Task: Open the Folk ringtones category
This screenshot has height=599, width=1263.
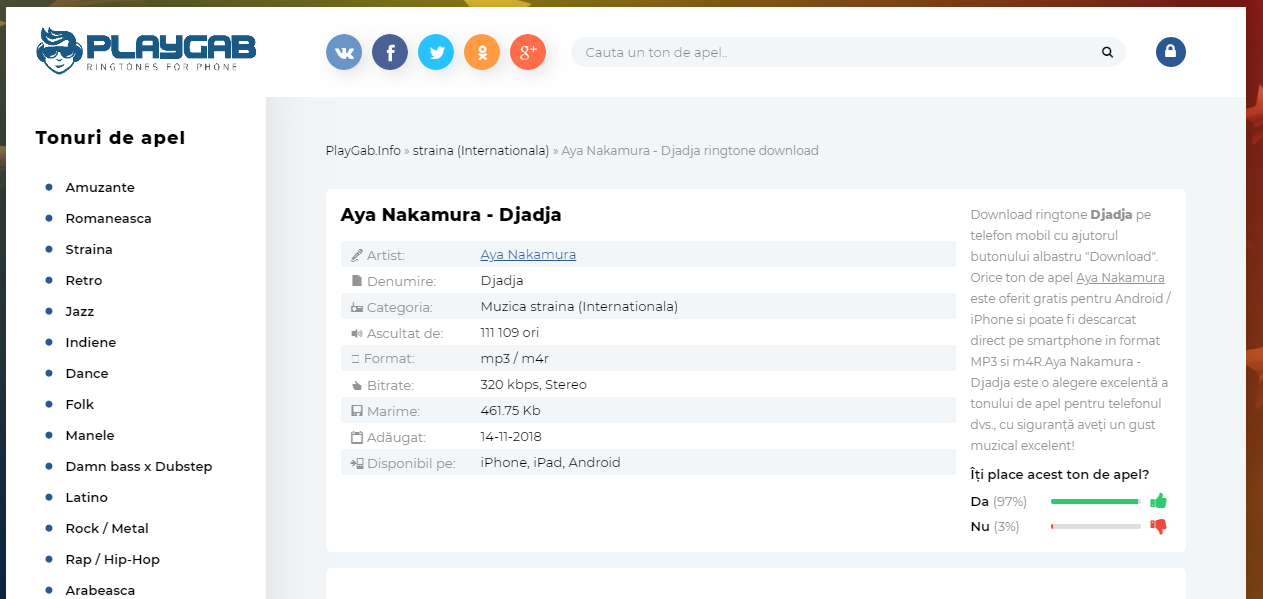Action: point(80,404)
